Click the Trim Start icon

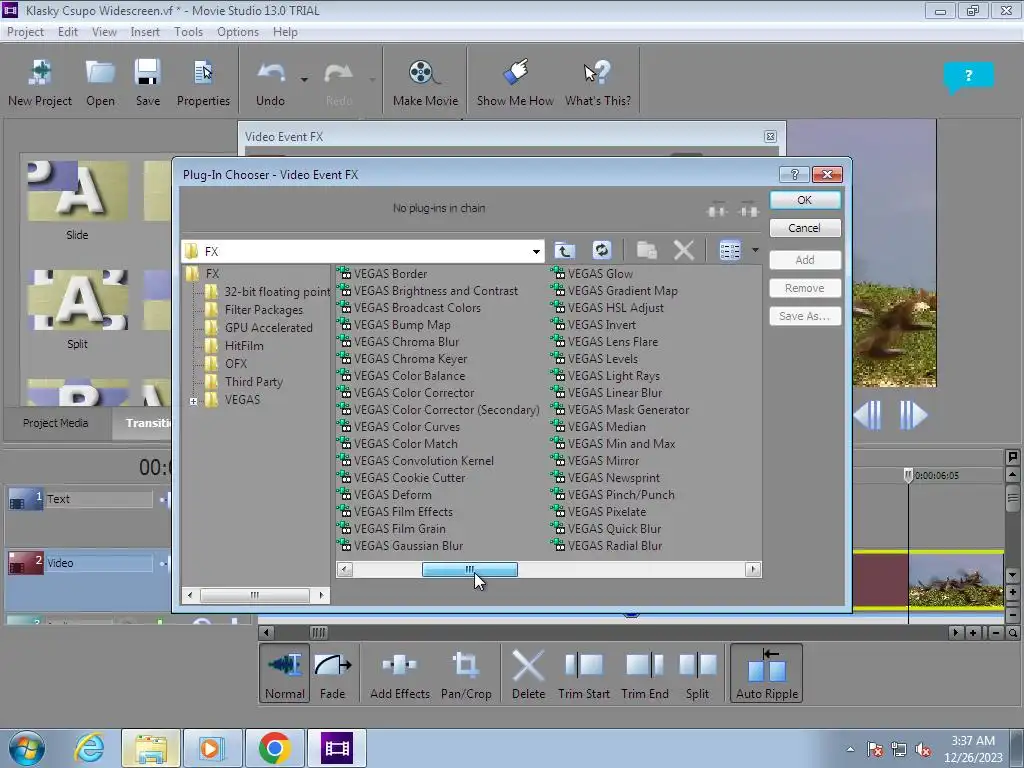(584, 673)
